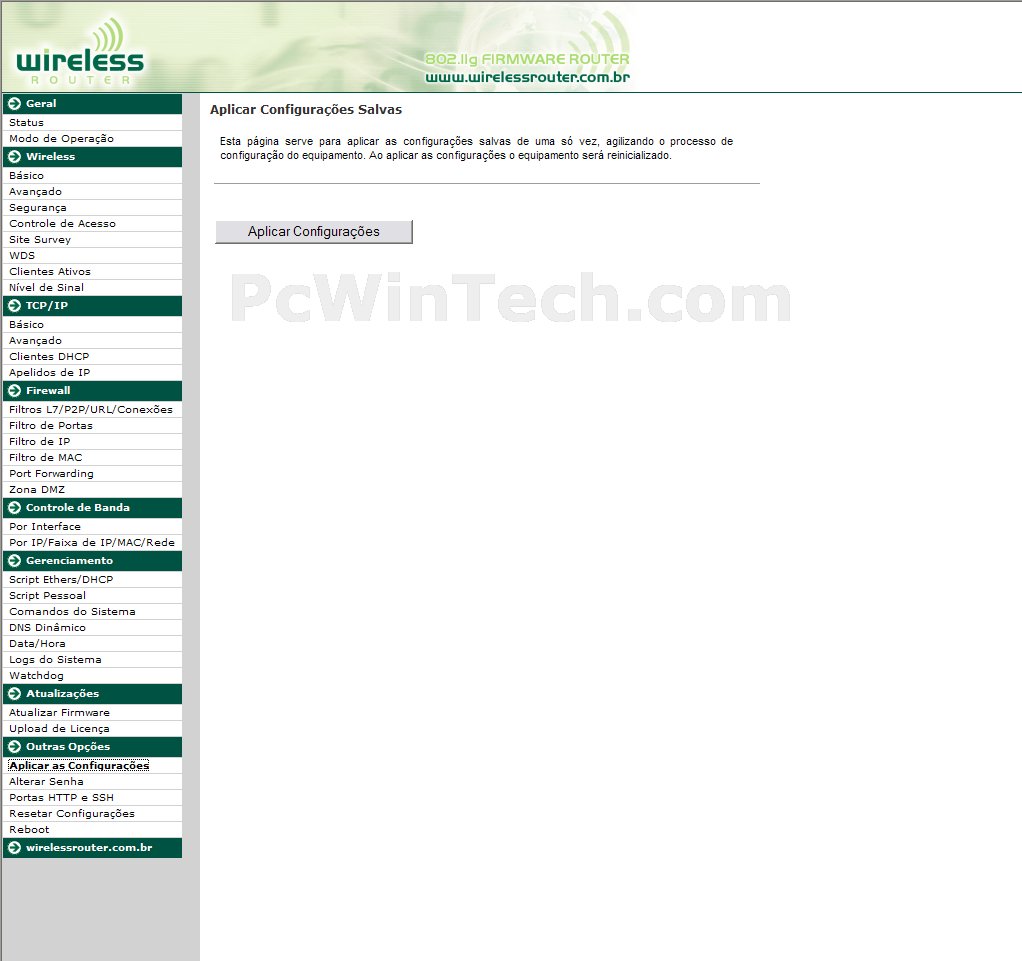This screenshot has width=1022, height=961.
Task: Click the arrow icon beside Wireless header
Action: point(14,157)
